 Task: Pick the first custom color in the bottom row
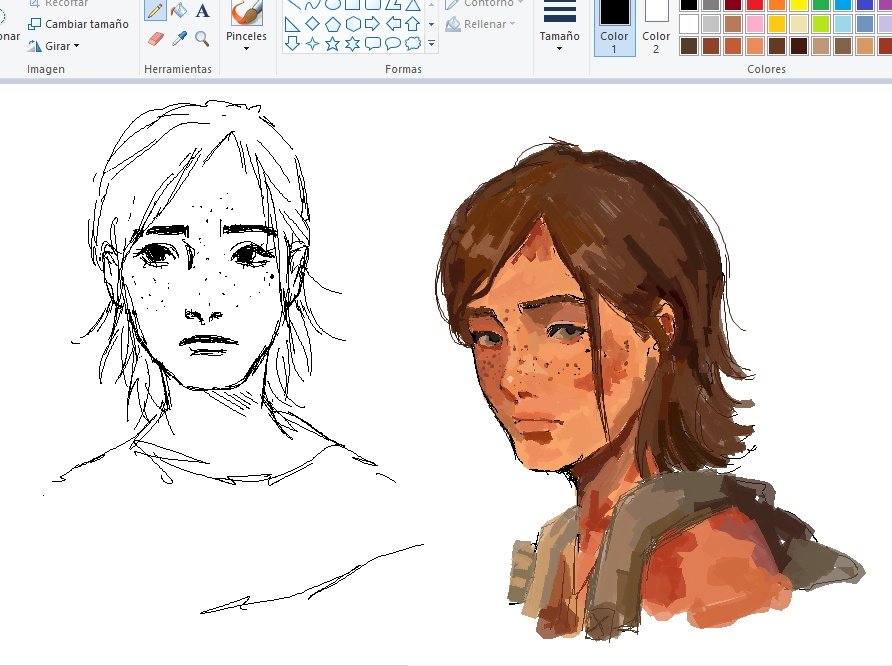point(689,45)
